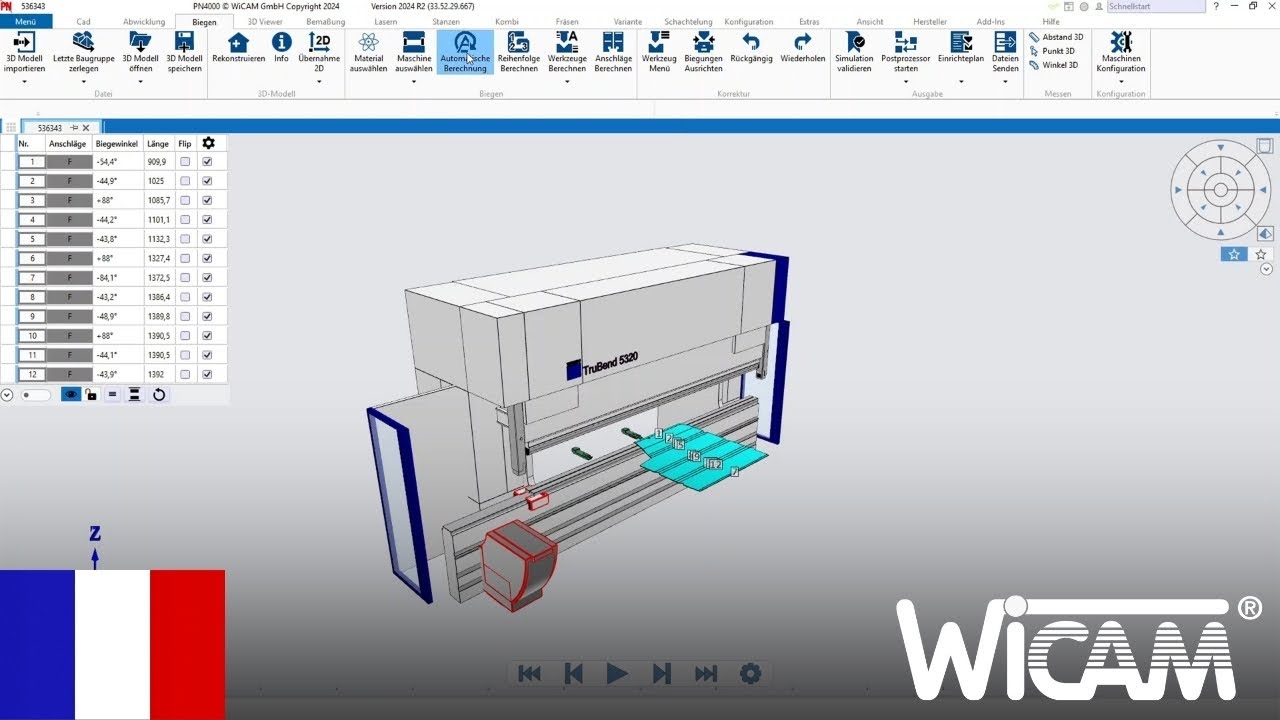The height and width of the screenshot is (720, 1280).
Task: Check Flip box for bend row 7
Action: (x=185, y=278)
